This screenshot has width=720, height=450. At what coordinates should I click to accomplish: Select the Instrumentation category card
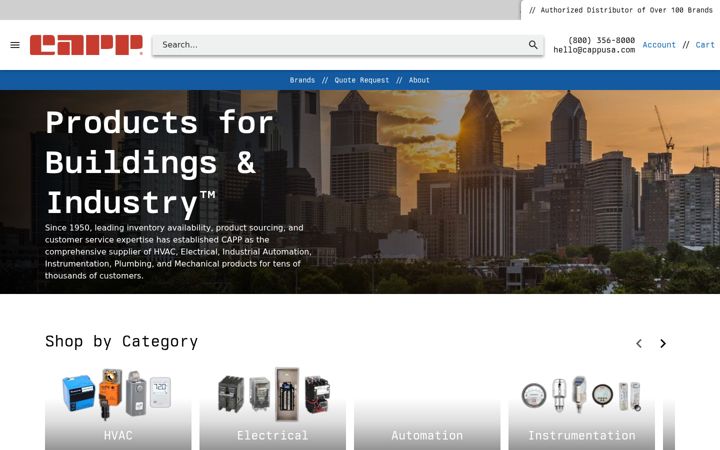click(x=581, y=409)
